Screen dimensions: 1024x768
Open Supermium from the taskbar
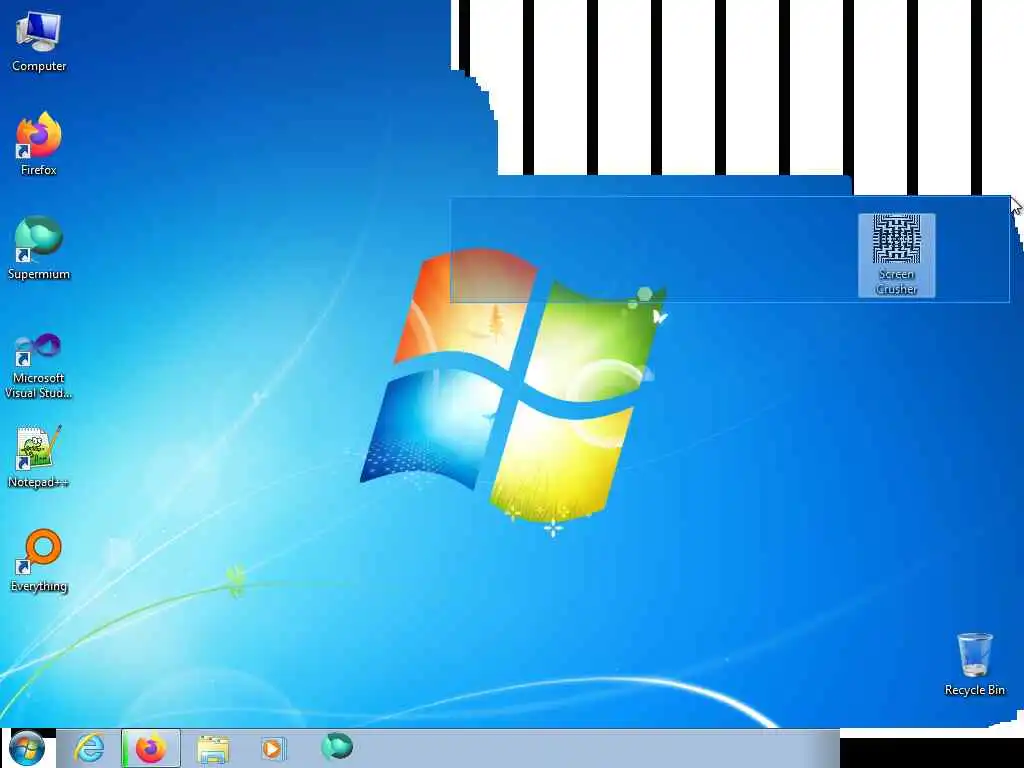click(x=337, y=747)
